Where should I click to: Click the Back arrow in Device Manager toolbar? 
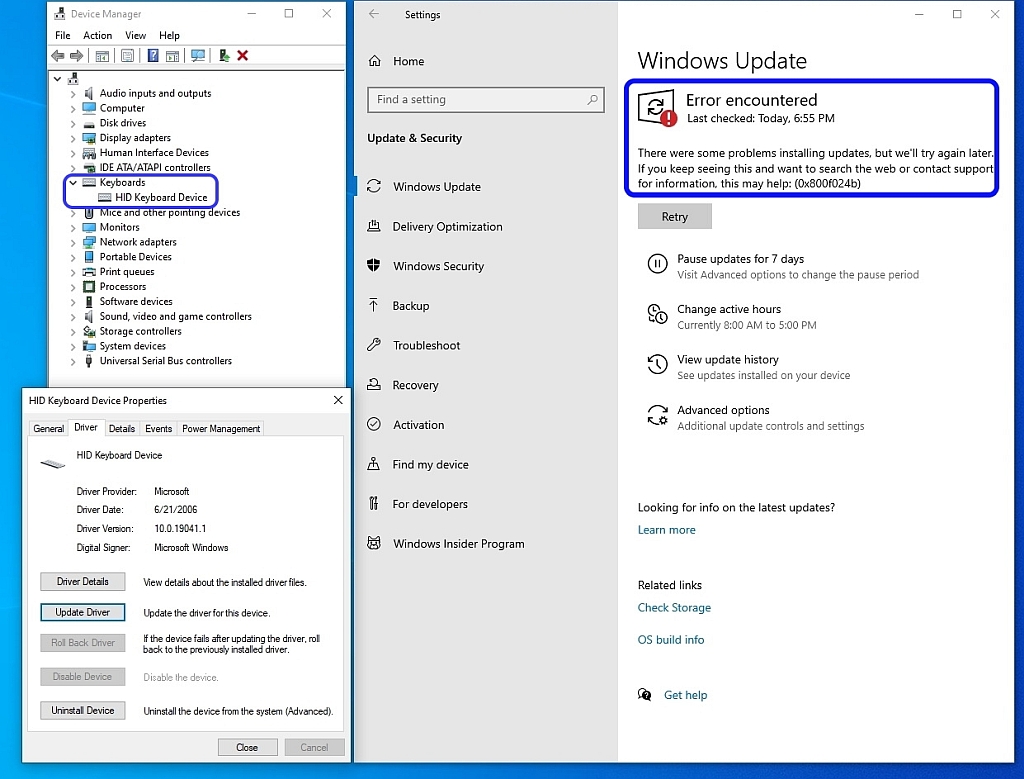(57, 56)
